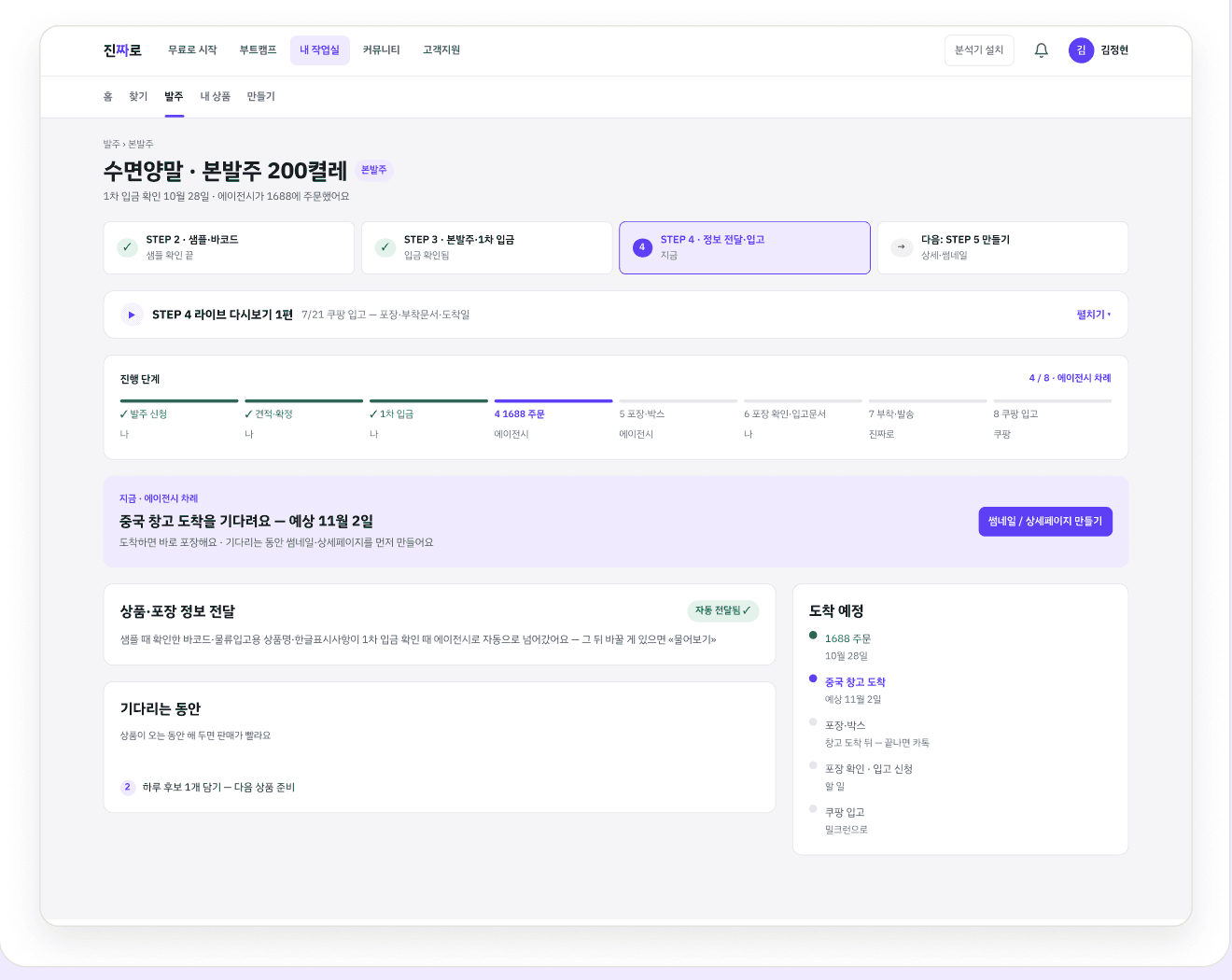Click the 상품·포장 정보 전달 heading
The width and height of the screenshot is (1232, 980).
[177, 611]
